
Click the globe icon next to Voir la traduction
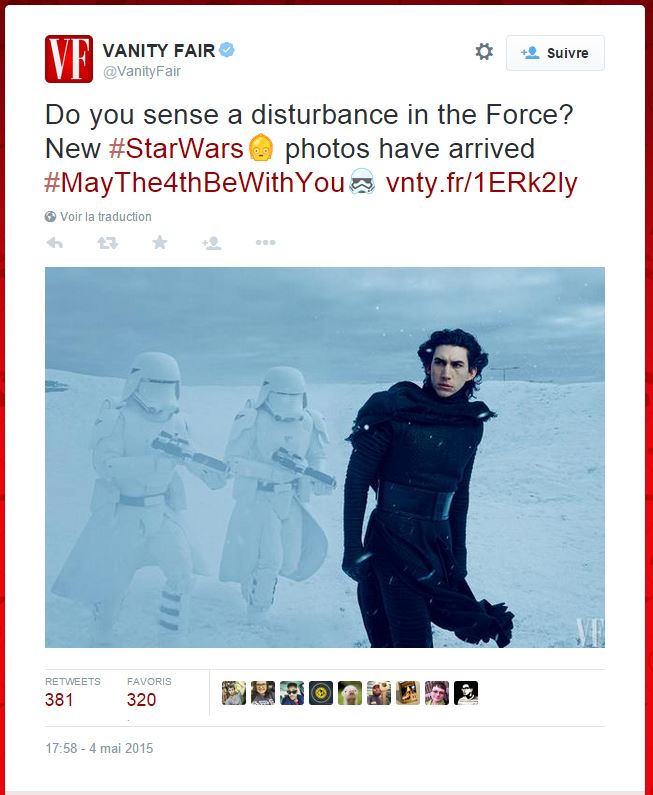pyautogui.click(x=50, y=216)
